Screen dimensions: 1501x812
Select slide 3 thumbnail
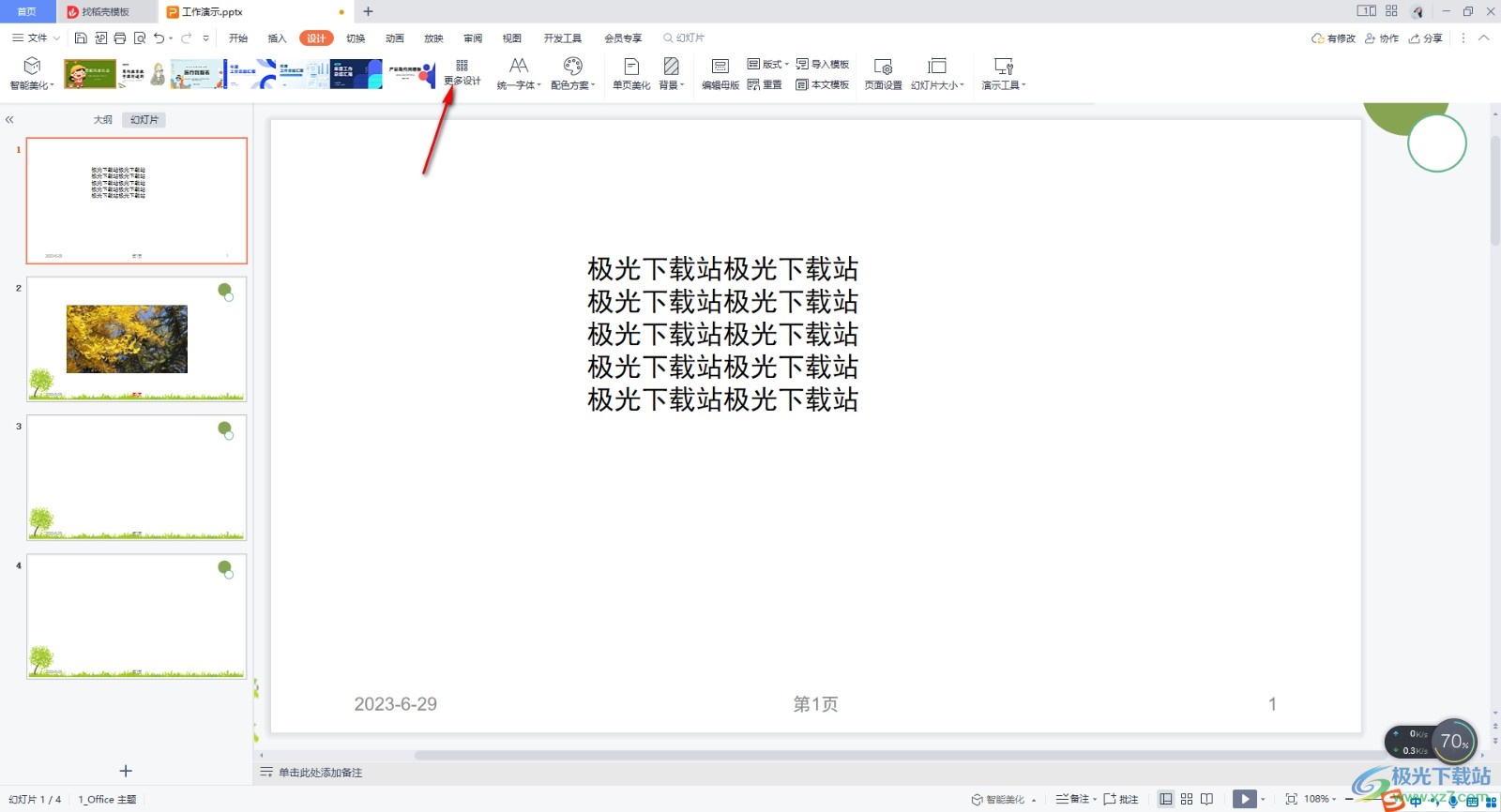[137, 477]
